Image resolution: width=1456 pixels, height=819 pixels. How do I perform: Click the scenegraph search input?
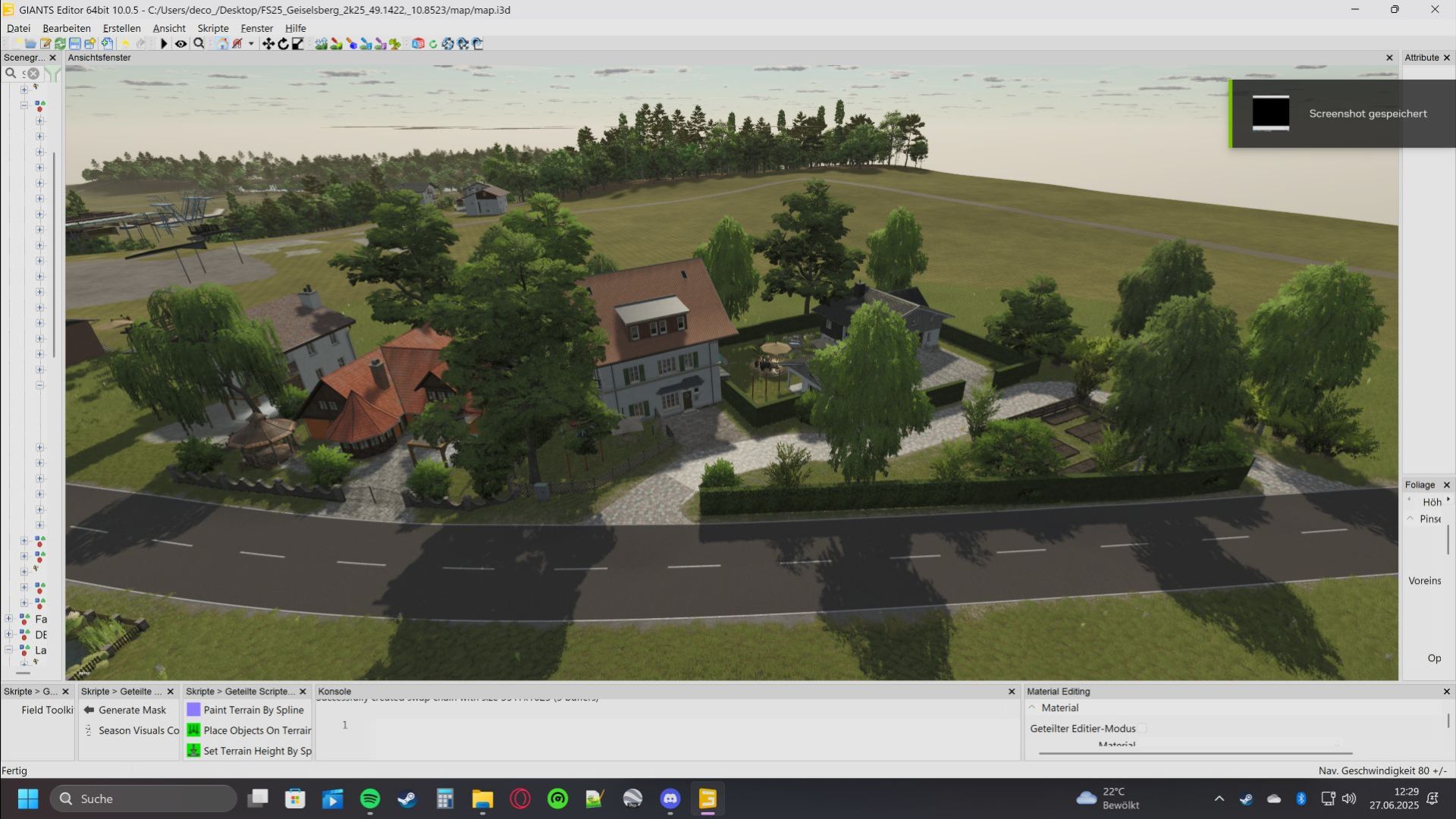coord(24,74)
